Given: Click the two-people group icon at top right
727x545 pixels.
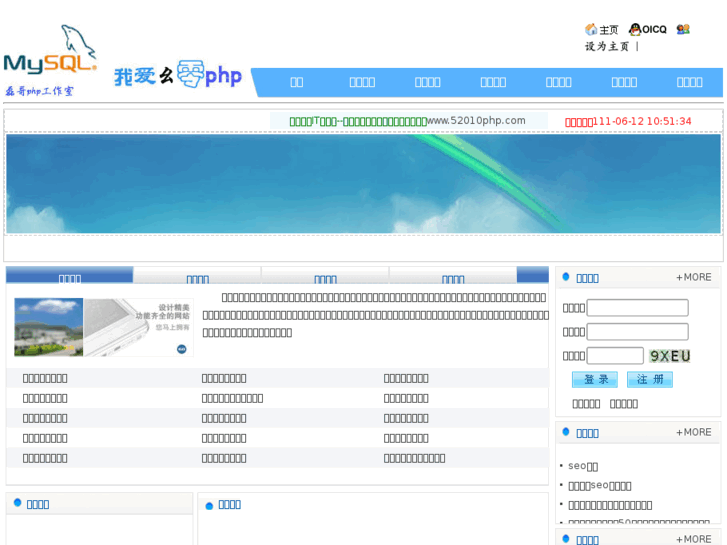Looking at the screenshot, I should tap(683, 29).
